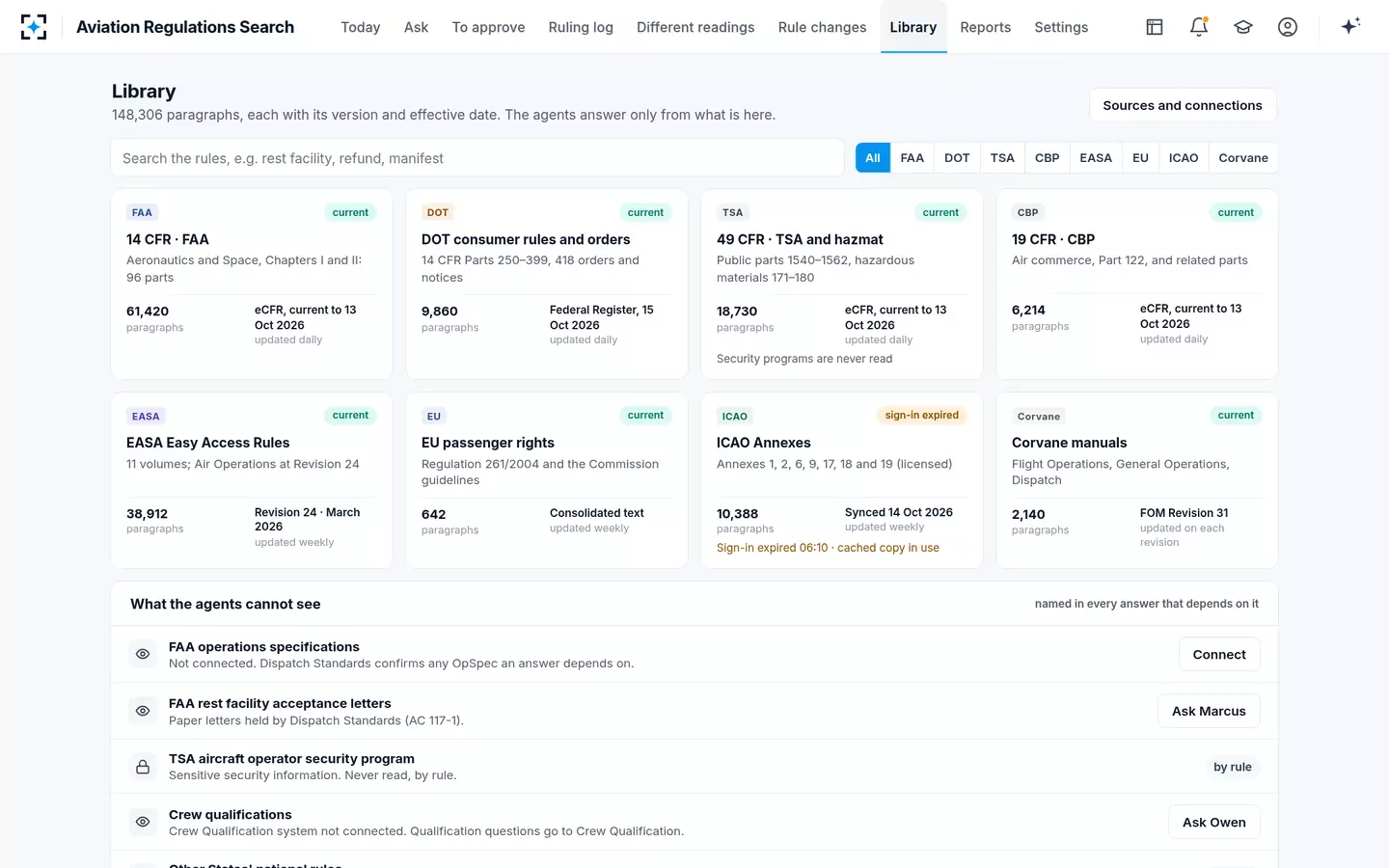1389x868 pixels.
Task: Click the Ask Marcus button
Action: [x=1209, y=711]
